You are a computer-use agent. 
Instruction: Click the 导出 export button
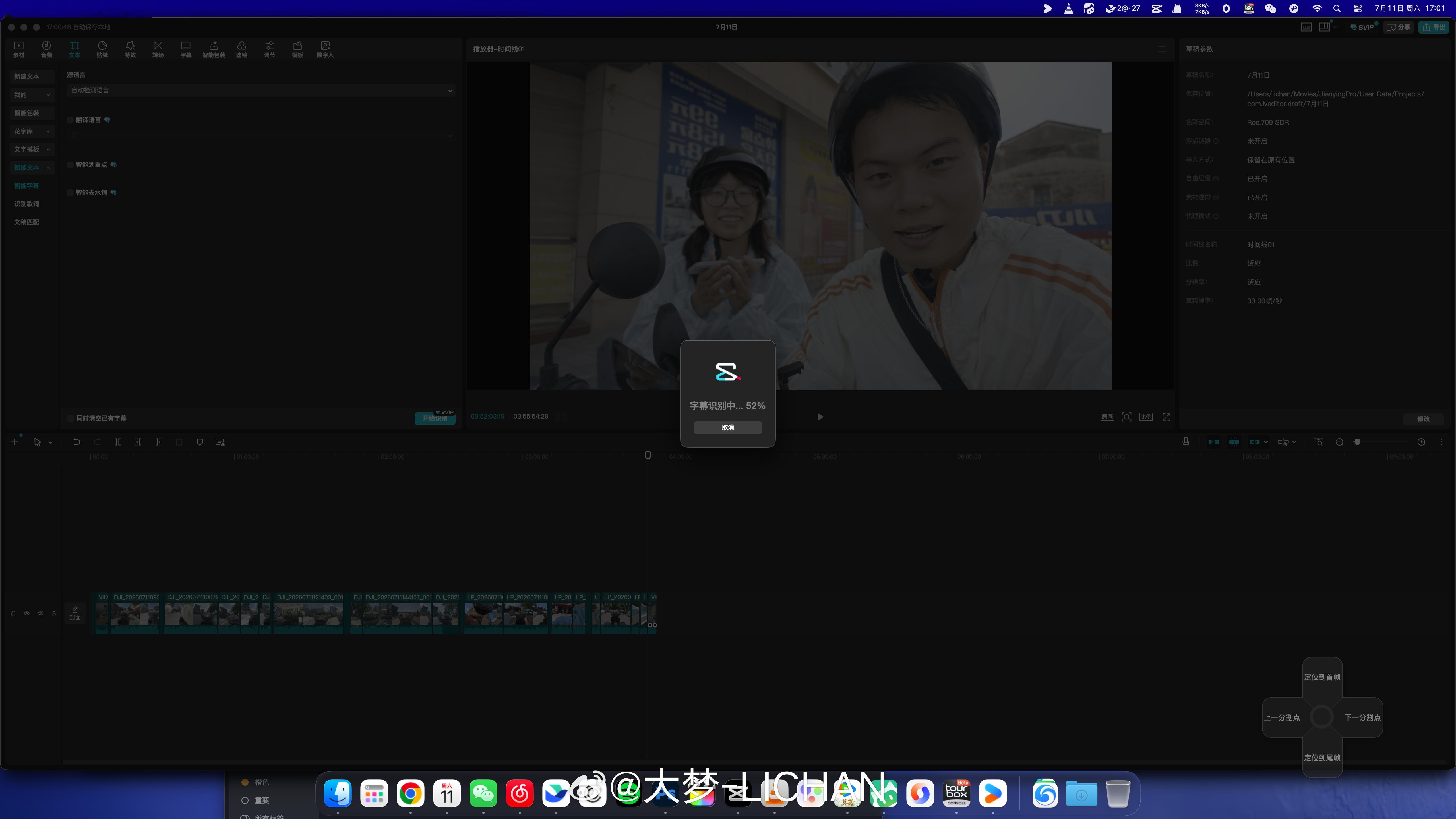point(1434,27)
